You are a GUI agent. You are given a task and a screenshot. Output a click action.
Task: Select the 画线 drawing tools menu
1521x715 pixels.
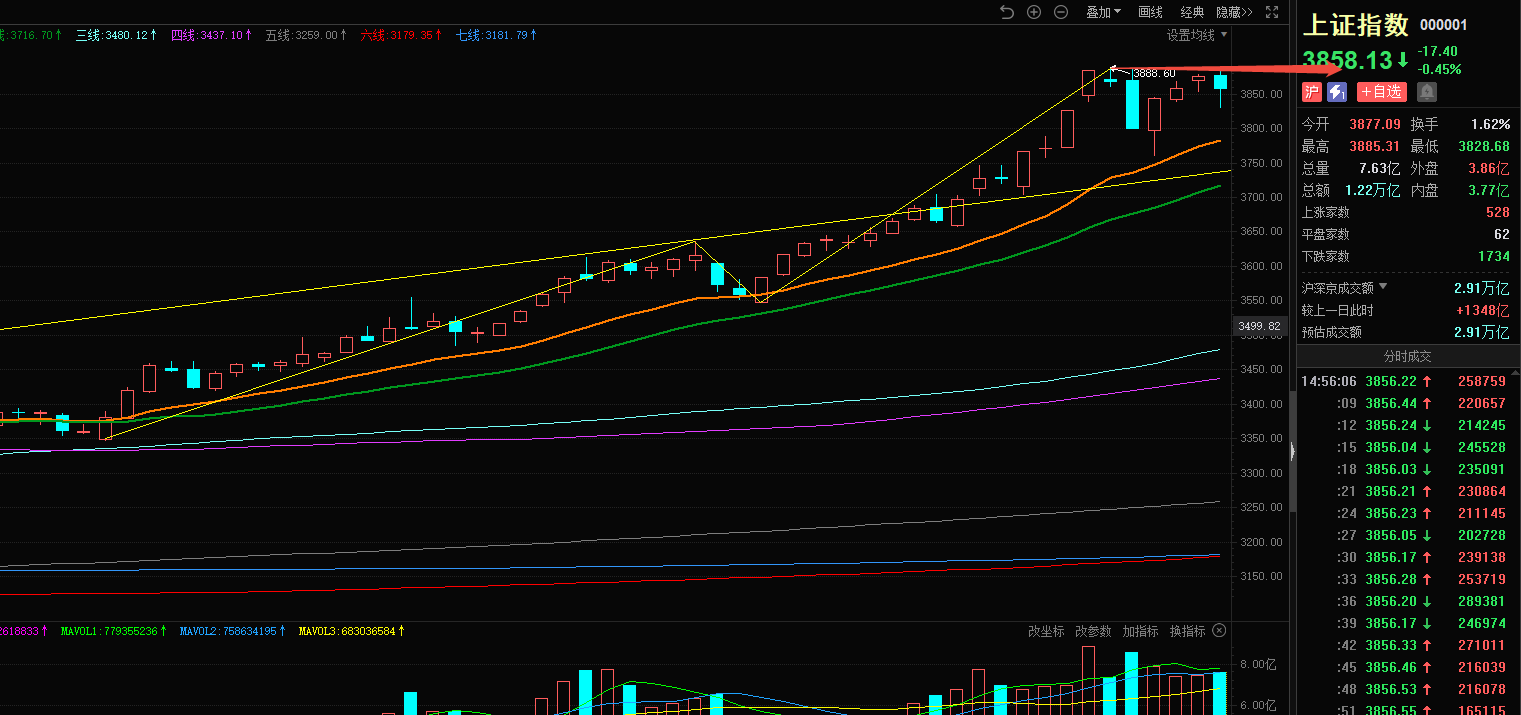pos(1151,12)
